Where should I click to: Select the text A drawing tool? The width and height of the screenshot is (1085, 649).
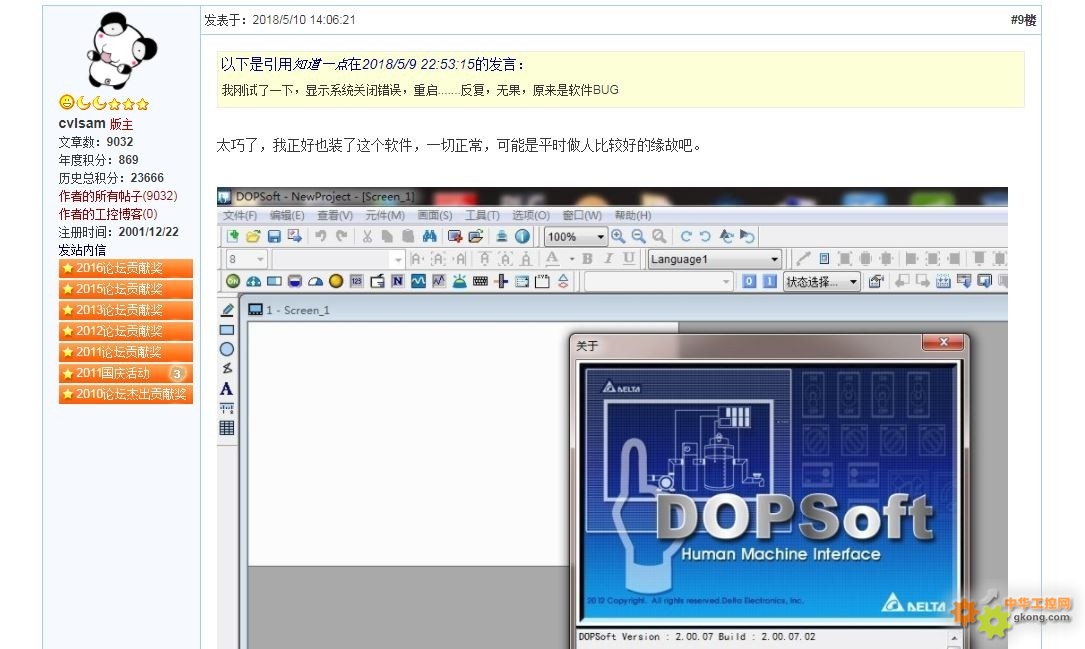tap(226, 389)
